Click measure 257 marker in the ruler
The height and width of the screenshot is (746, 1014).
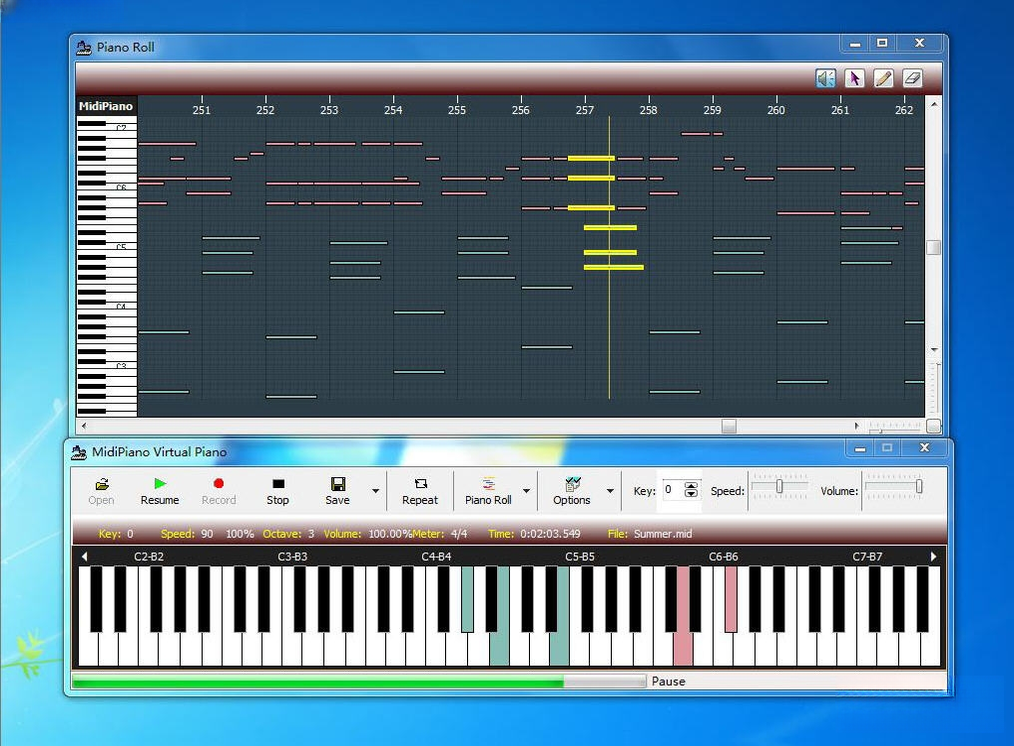585,109
